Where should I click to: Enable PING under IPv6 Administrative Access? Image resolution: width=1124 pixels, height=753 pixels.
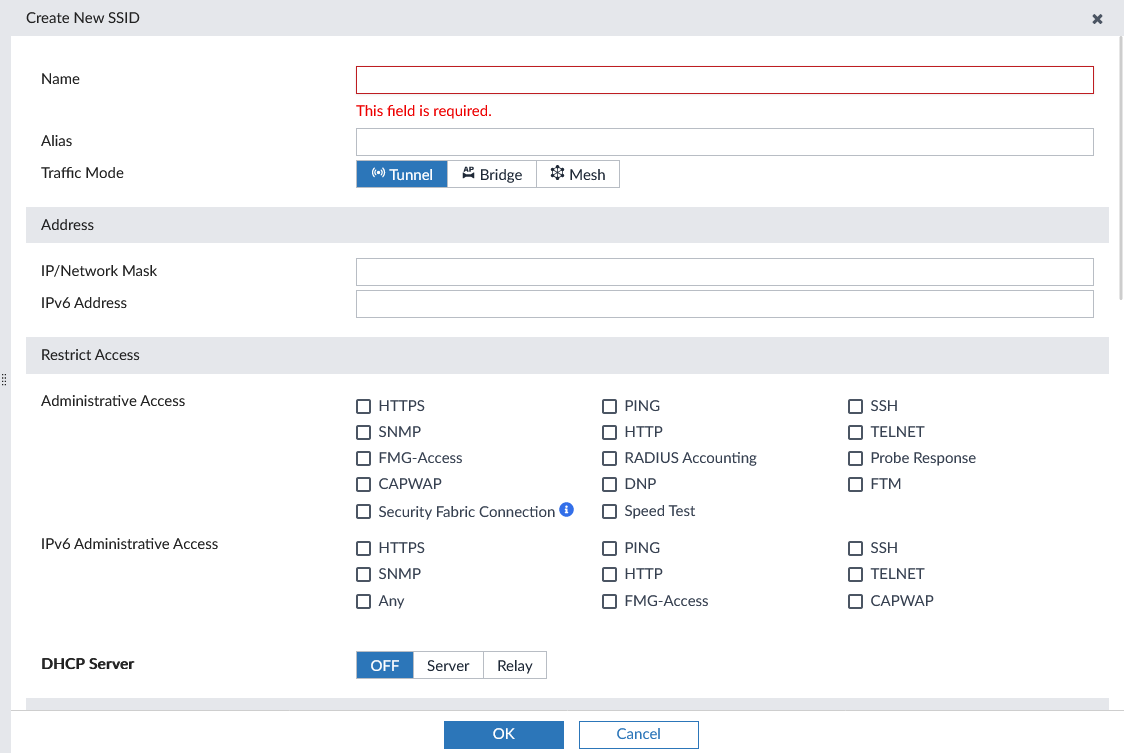click(x=609, y=549)
